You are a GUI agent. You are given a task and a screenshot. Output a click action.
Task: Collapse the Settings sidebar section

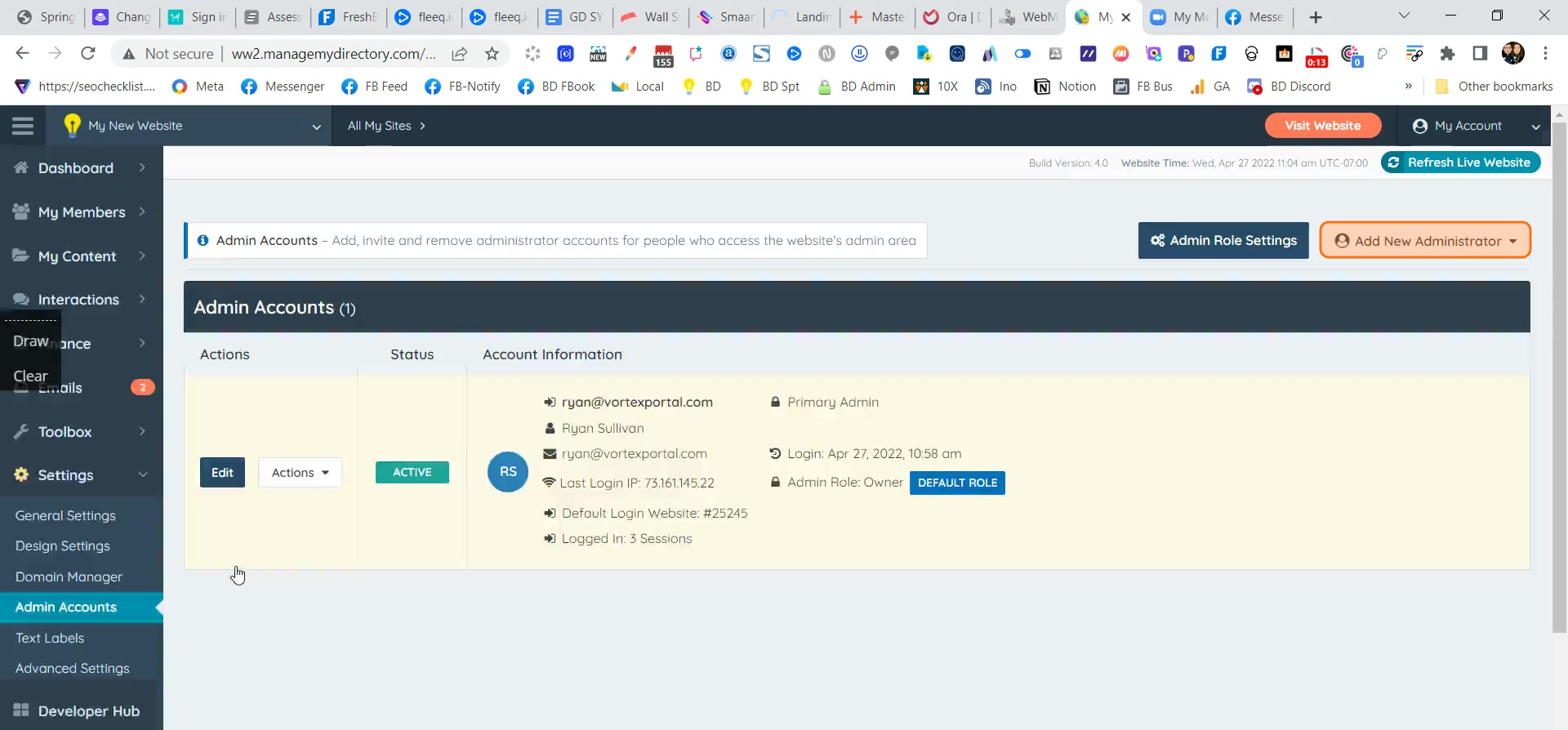click(x=82, y=475)
